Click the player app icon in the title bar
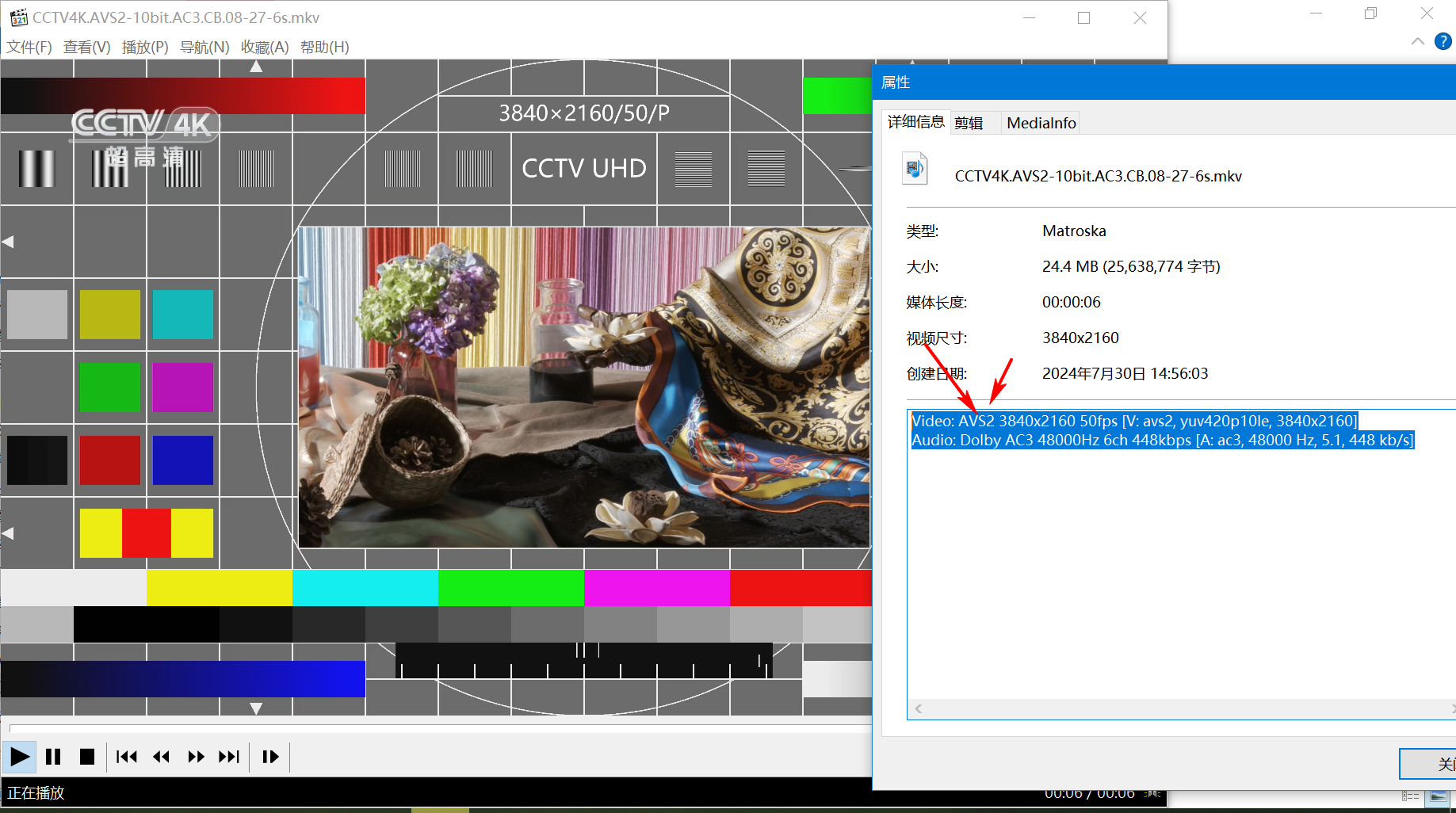 click(20, 17)
